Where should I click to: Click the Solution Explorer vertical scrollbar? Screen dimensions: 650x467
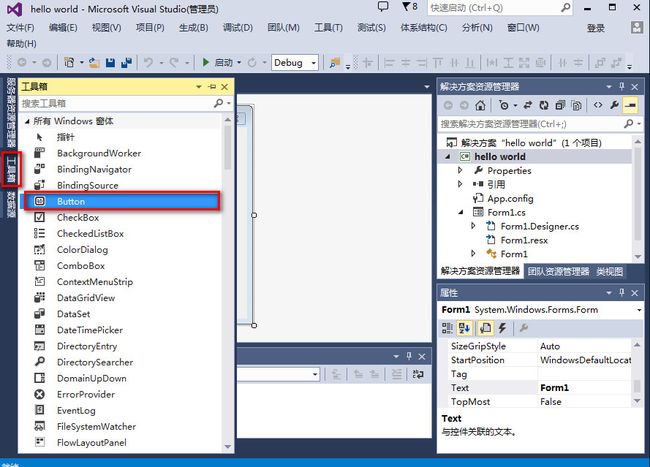point(638,195)
